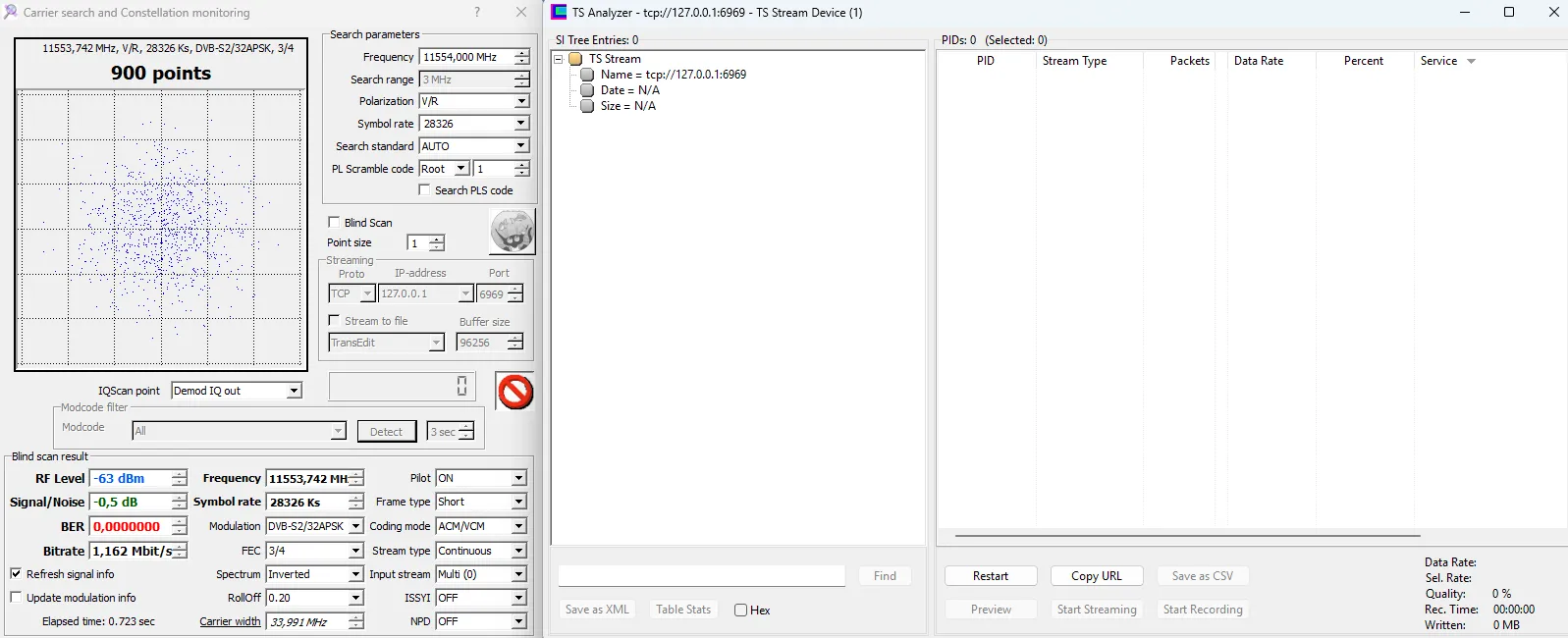Screen dimensions: 1568x638
Task: Click the Carrier width link
Action: (x=230, y=621)
